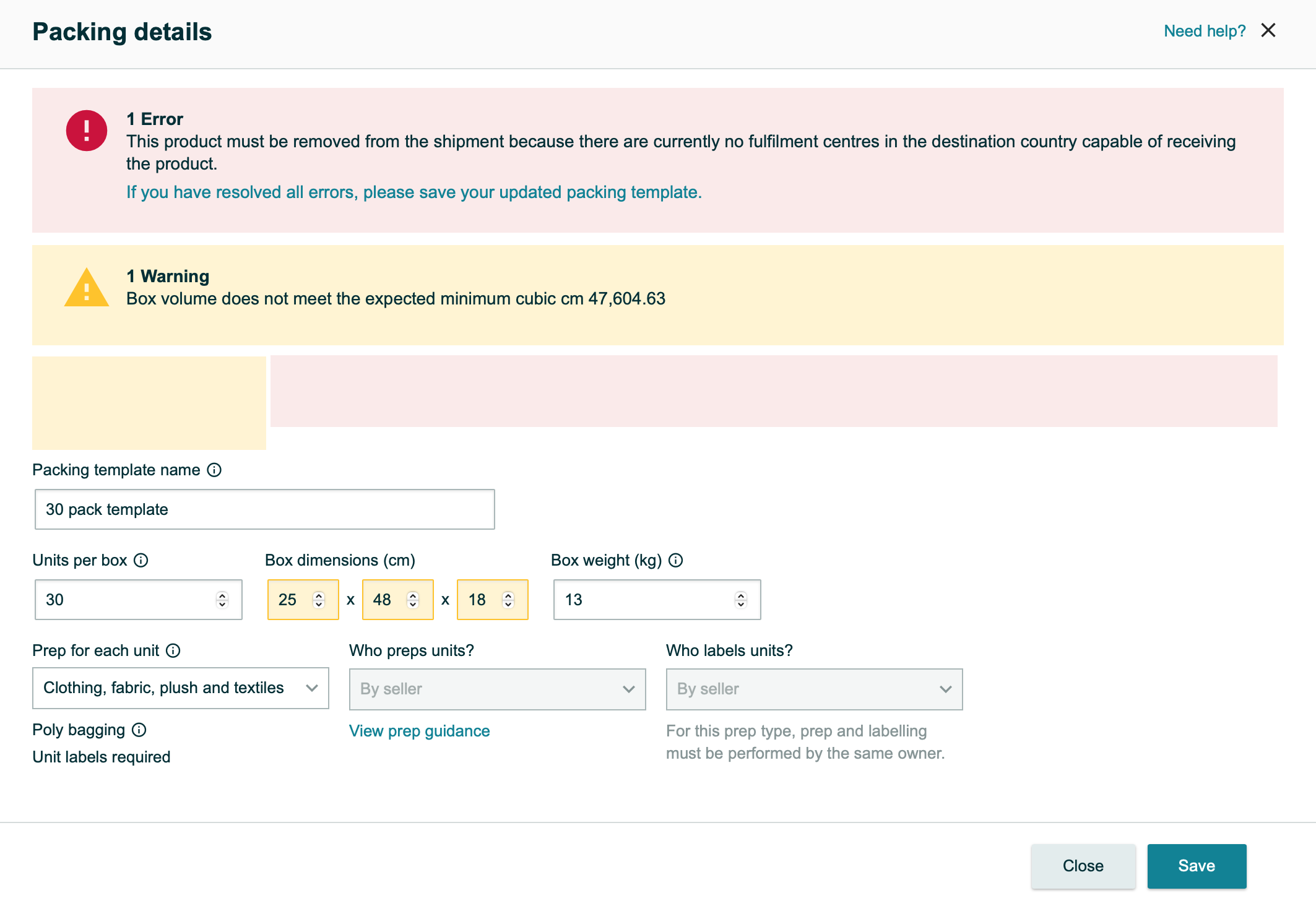Close the Packing details dialog with X
This screenshot has height=906, width=1316.
pyautogui.click(x=1268, y=30)
